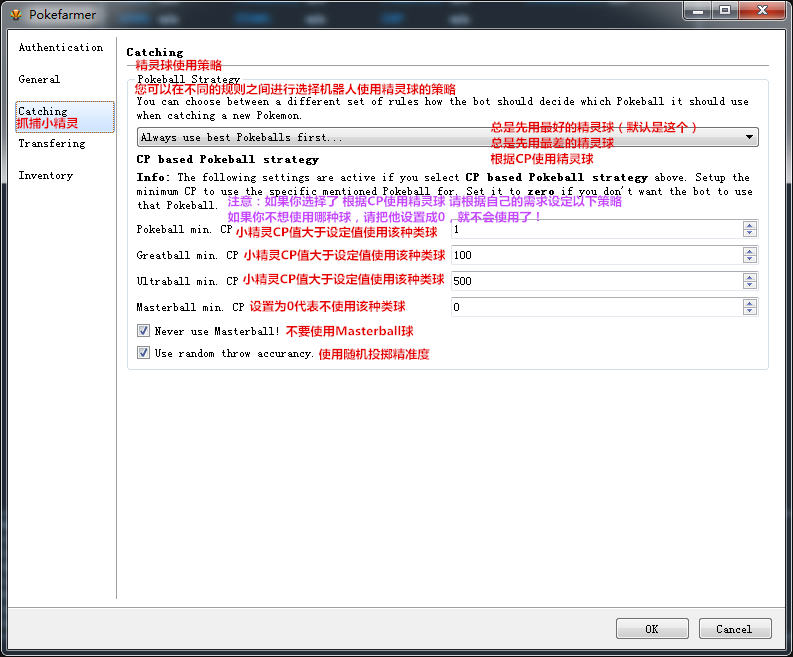Discard changes with the Cancel button

tap(735, 629)
